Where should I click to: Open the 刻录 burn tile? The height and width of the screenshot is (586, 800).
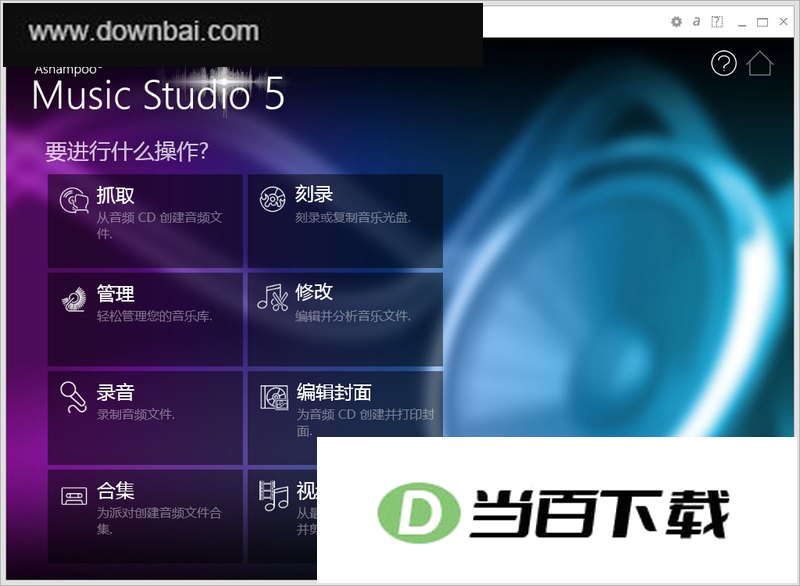click(345, 220)
